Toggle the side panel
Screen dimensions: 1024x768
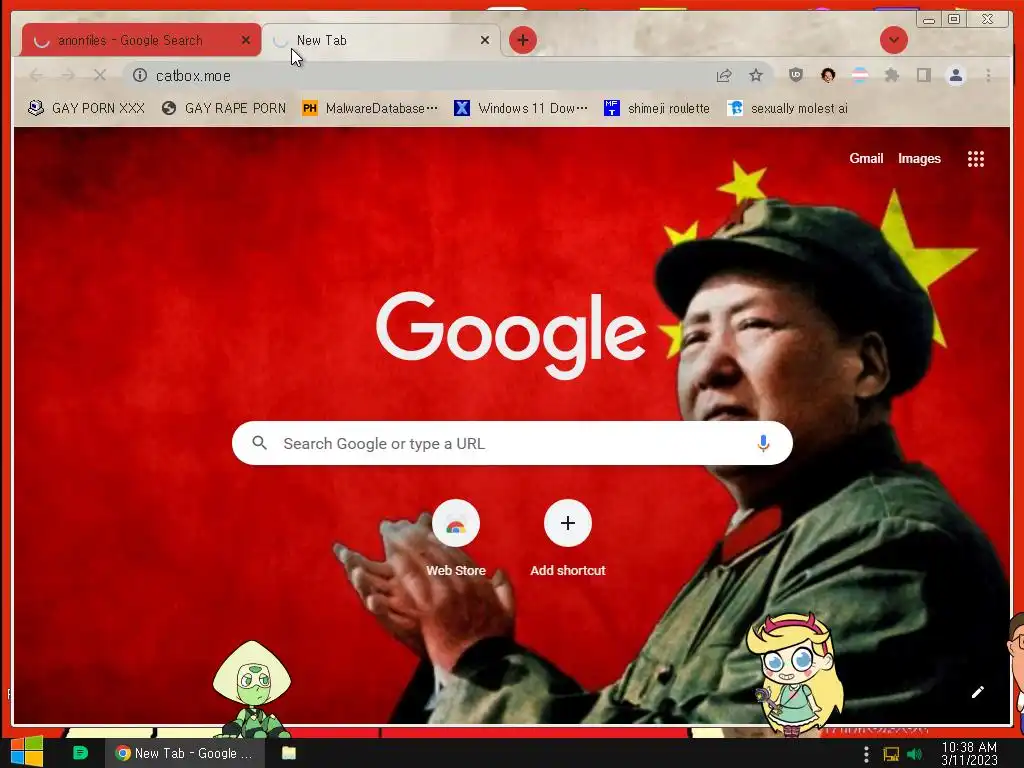[x=923, y=75]
